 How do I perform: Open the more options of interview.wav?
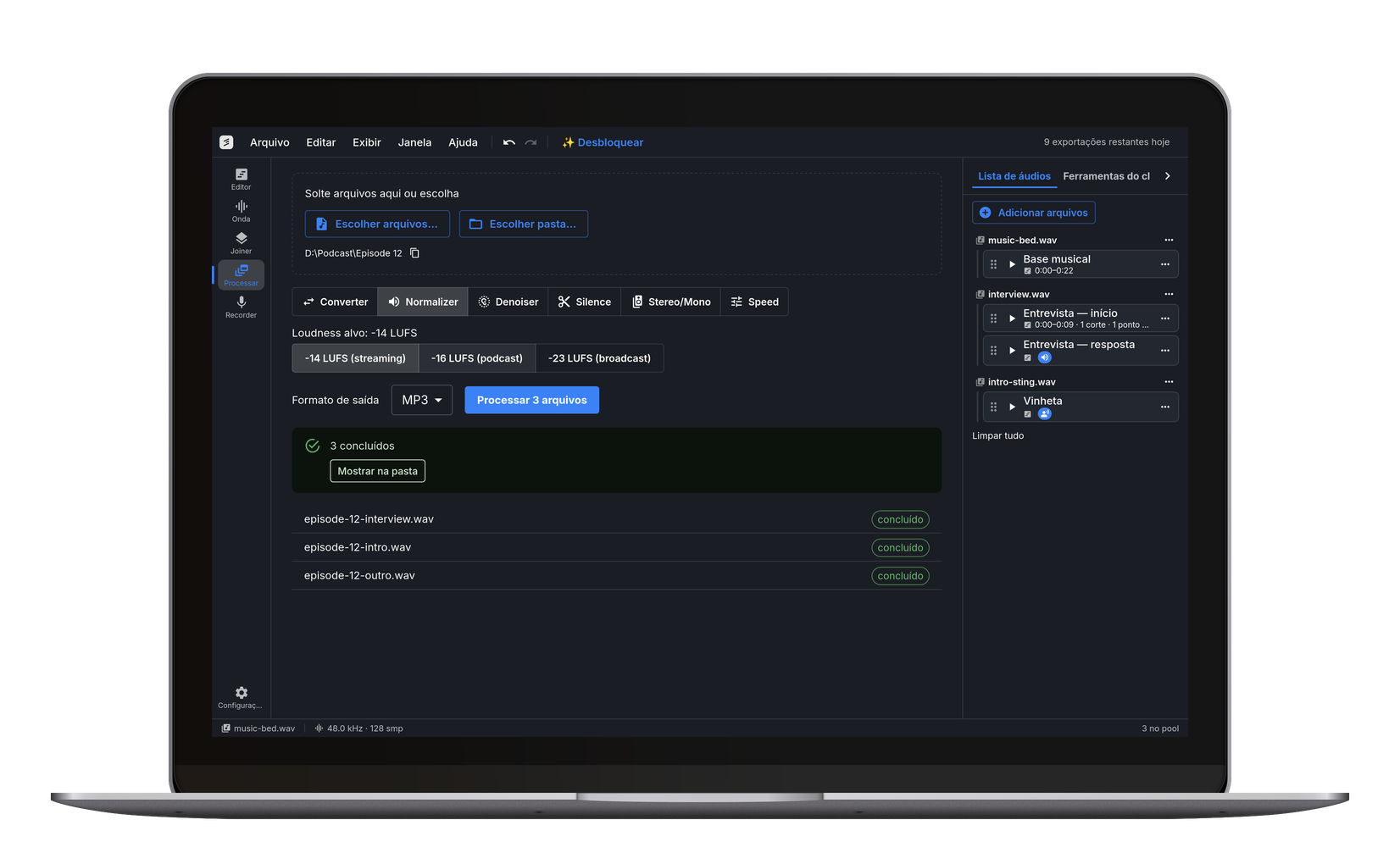point(1169,294)
